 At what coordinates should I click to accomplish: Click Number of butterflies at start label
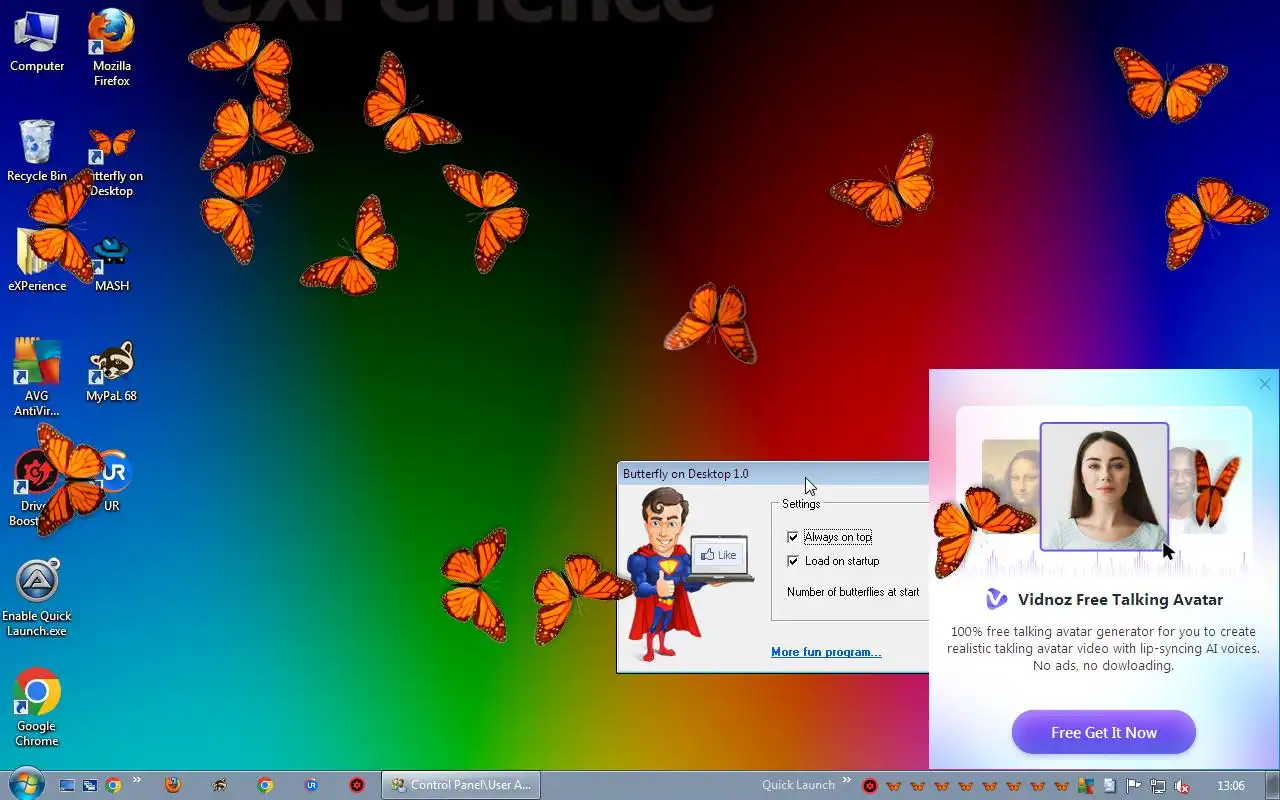(x=853, y=592)
